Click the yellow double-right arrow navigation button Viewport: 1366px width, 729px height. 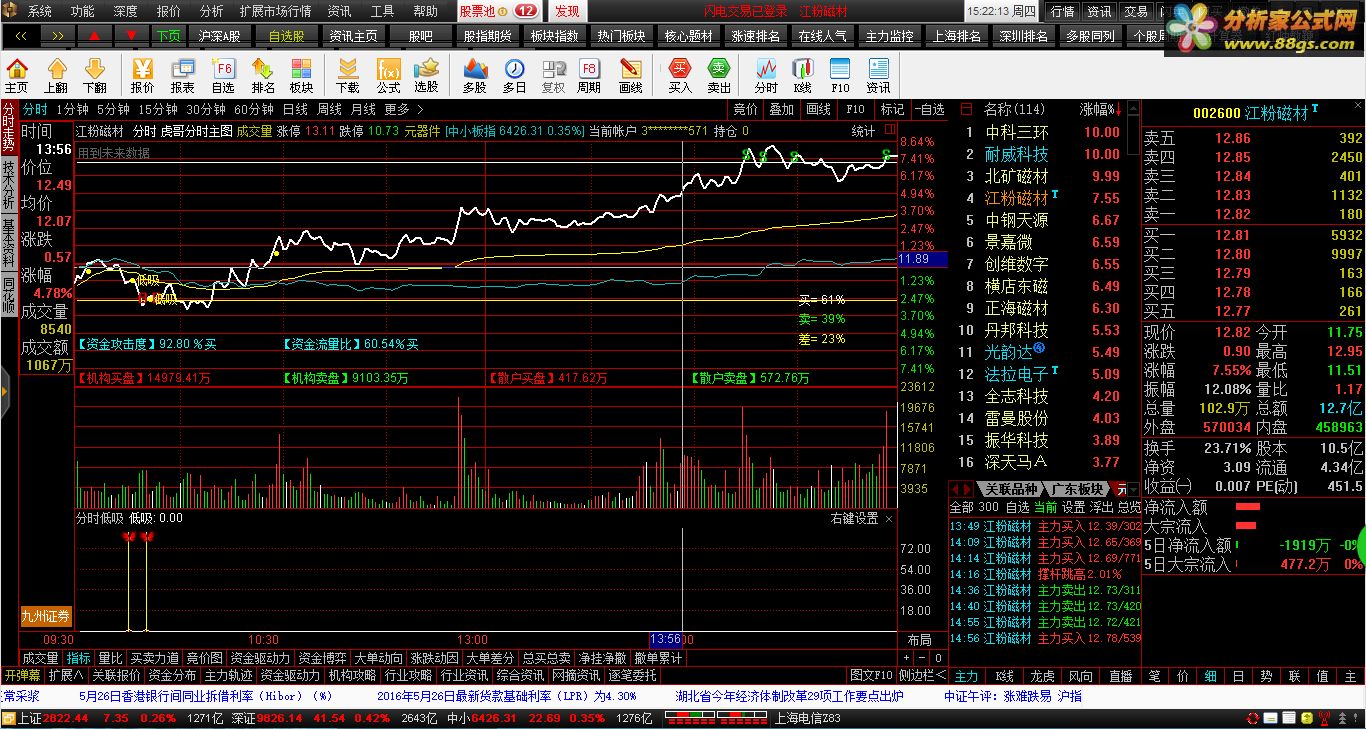58,35
